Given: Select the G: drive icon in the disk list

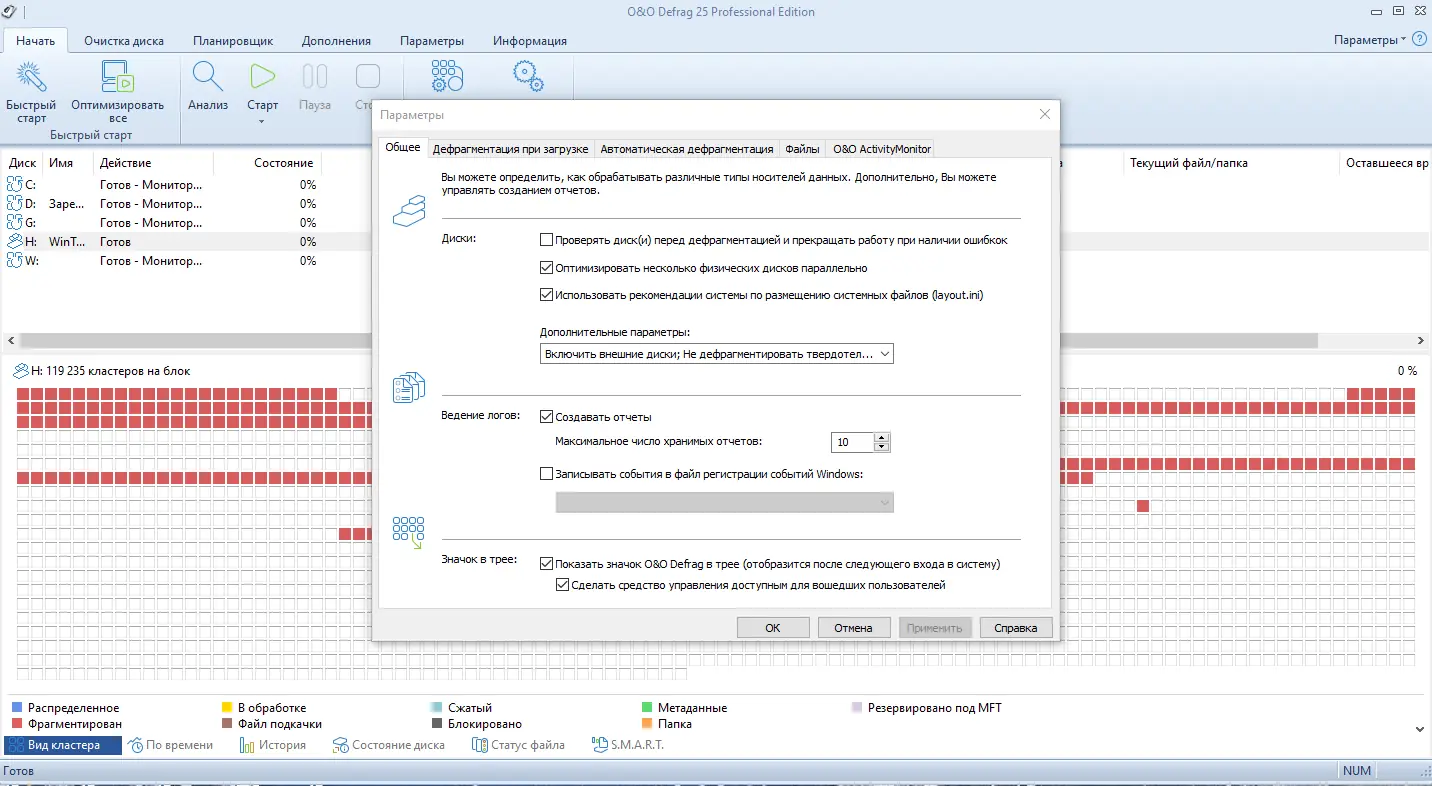Looking at the screenshot, I should (x=15, y=222).
